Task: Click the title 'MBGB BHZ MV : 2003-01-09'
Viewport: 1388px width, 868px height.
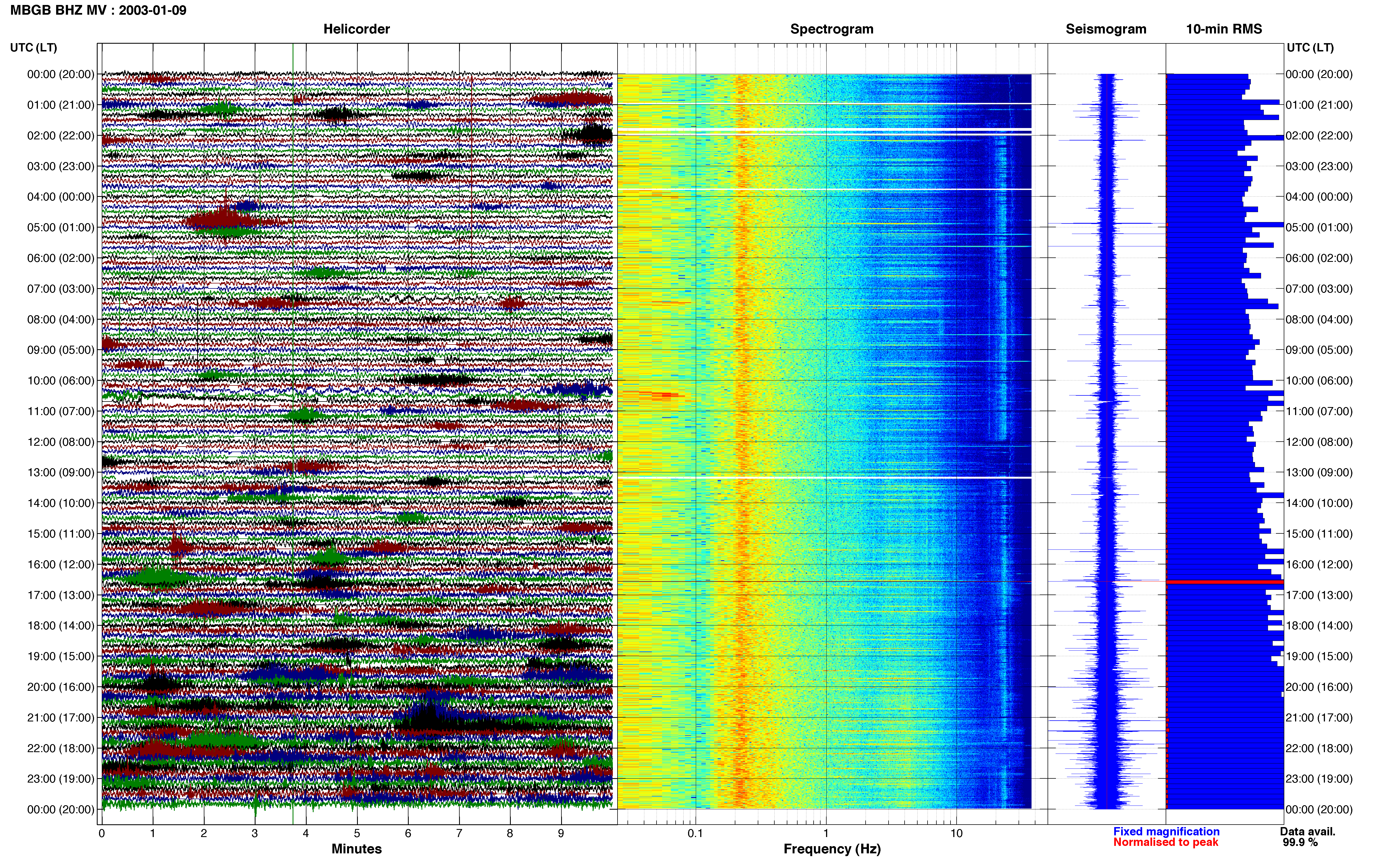Action: click(98, 10)
